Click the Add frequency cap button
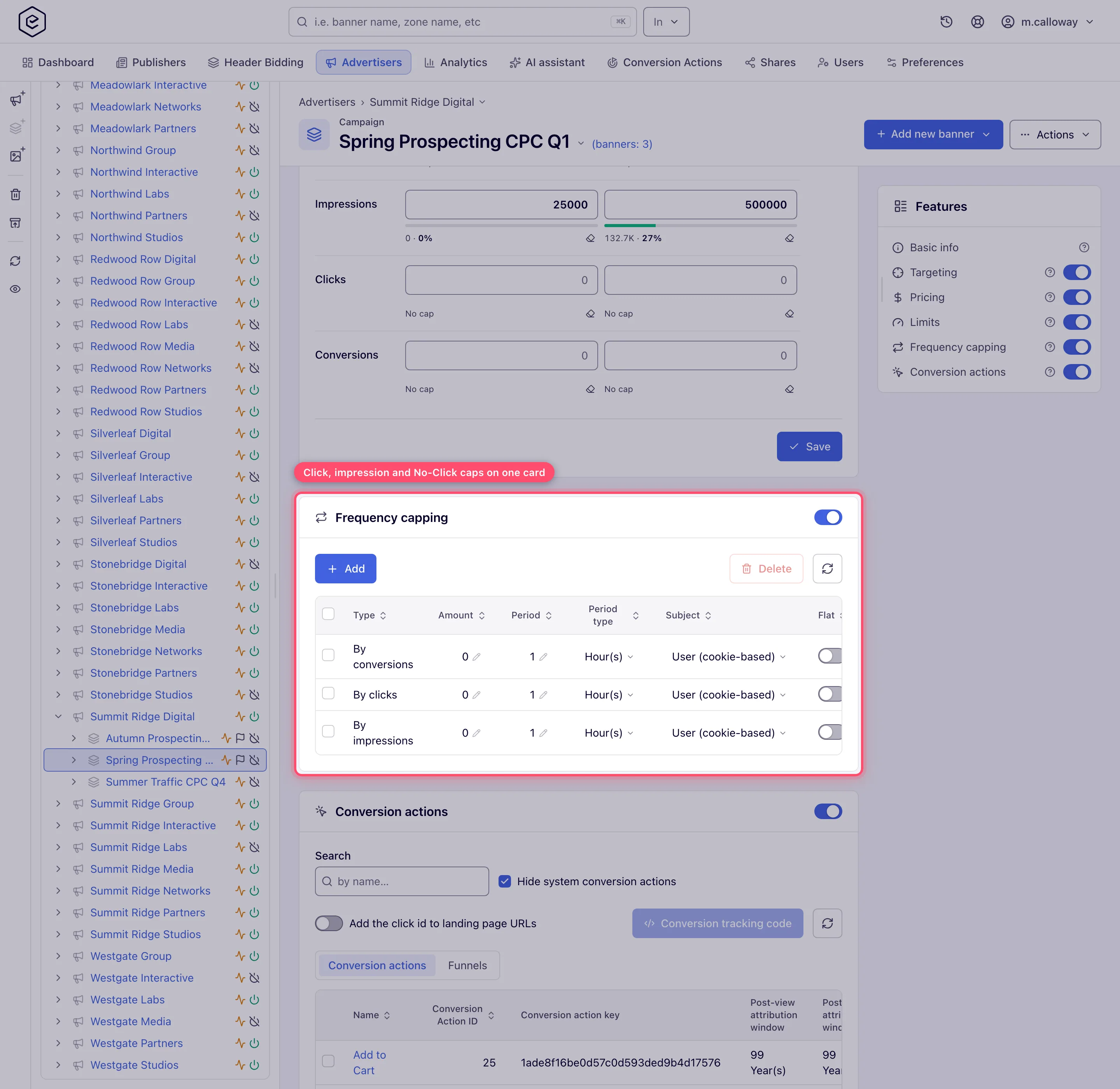The height and width of the screenshot is (1089, 1120). 345,569
